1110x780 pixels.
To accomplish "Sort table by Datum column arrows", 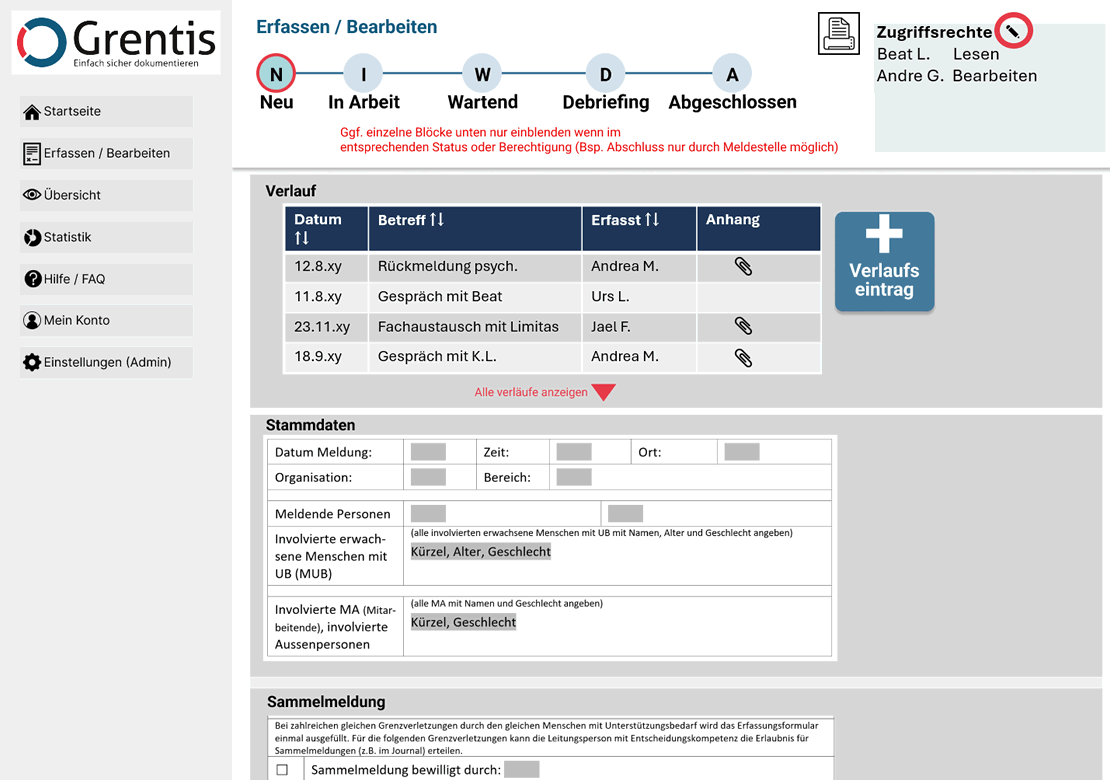I will click(302, 238).
